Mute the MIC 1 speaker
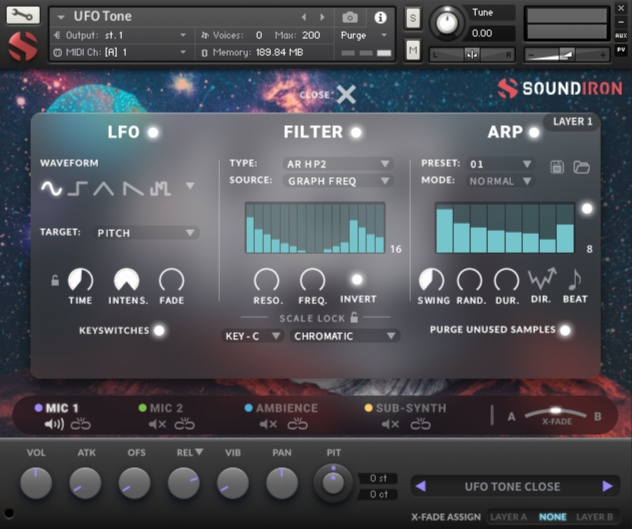 coord(54,424)
